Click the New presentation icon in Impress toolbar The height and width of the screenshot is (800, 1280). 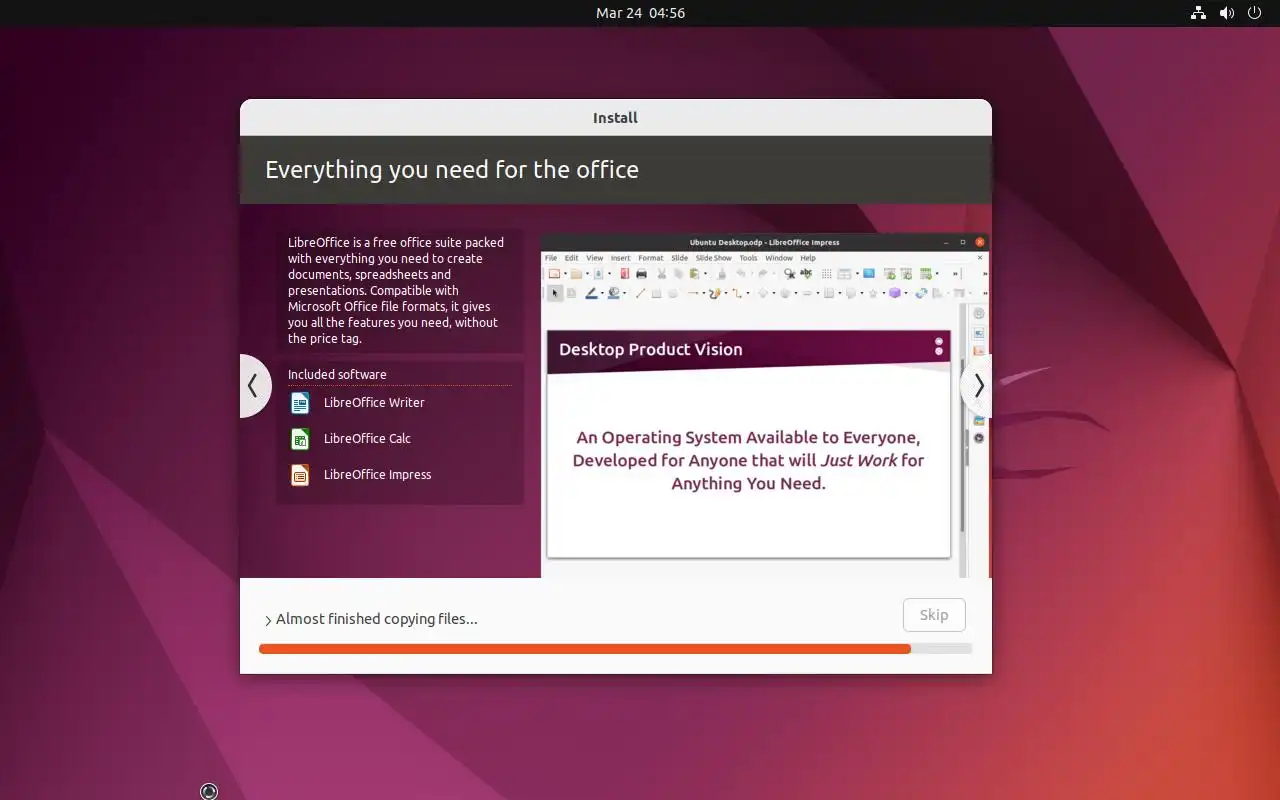click(x=554, y=274)
